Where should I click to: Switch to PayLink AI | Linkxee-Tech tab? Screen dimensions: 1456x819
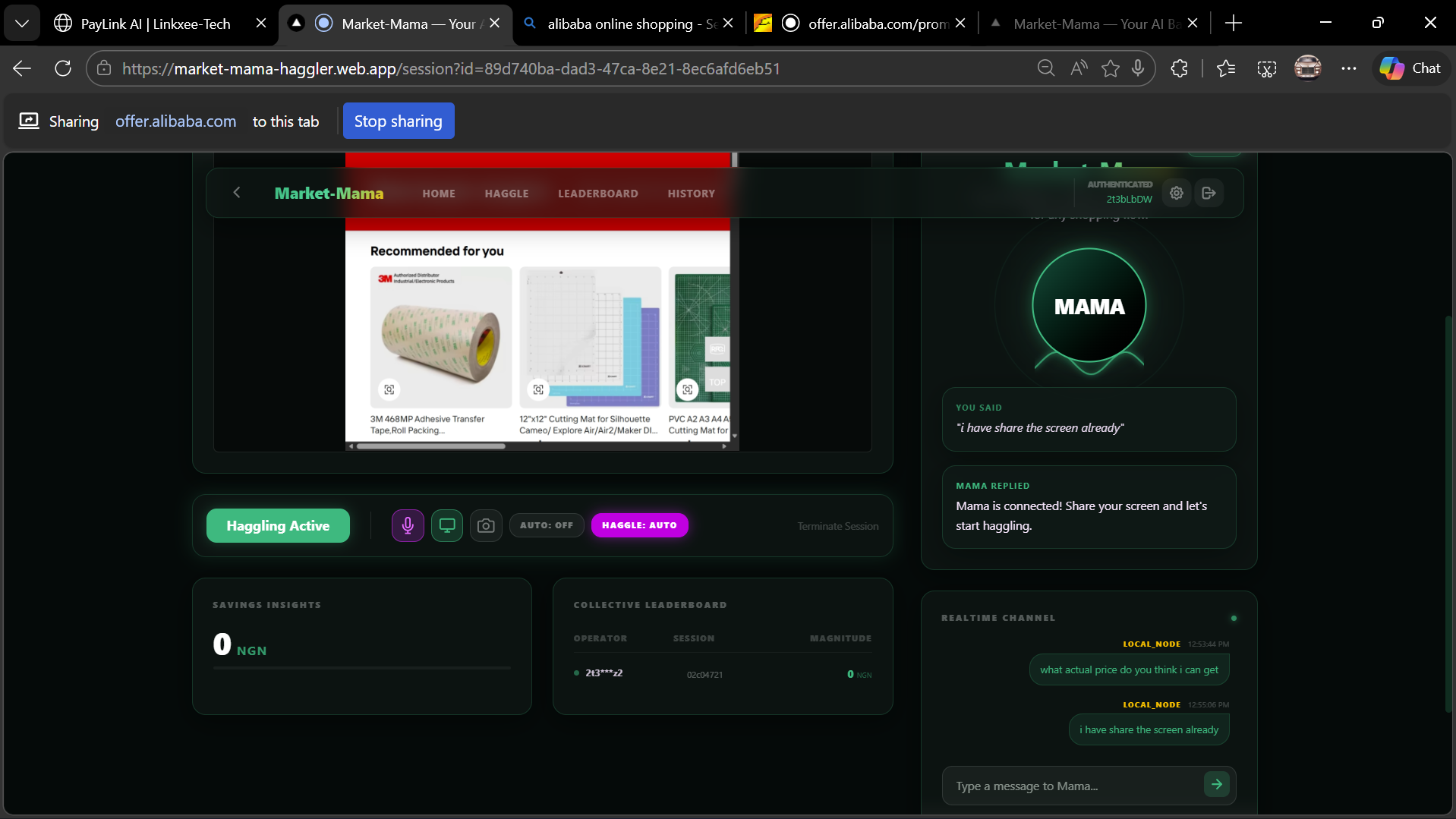[156, 24]
